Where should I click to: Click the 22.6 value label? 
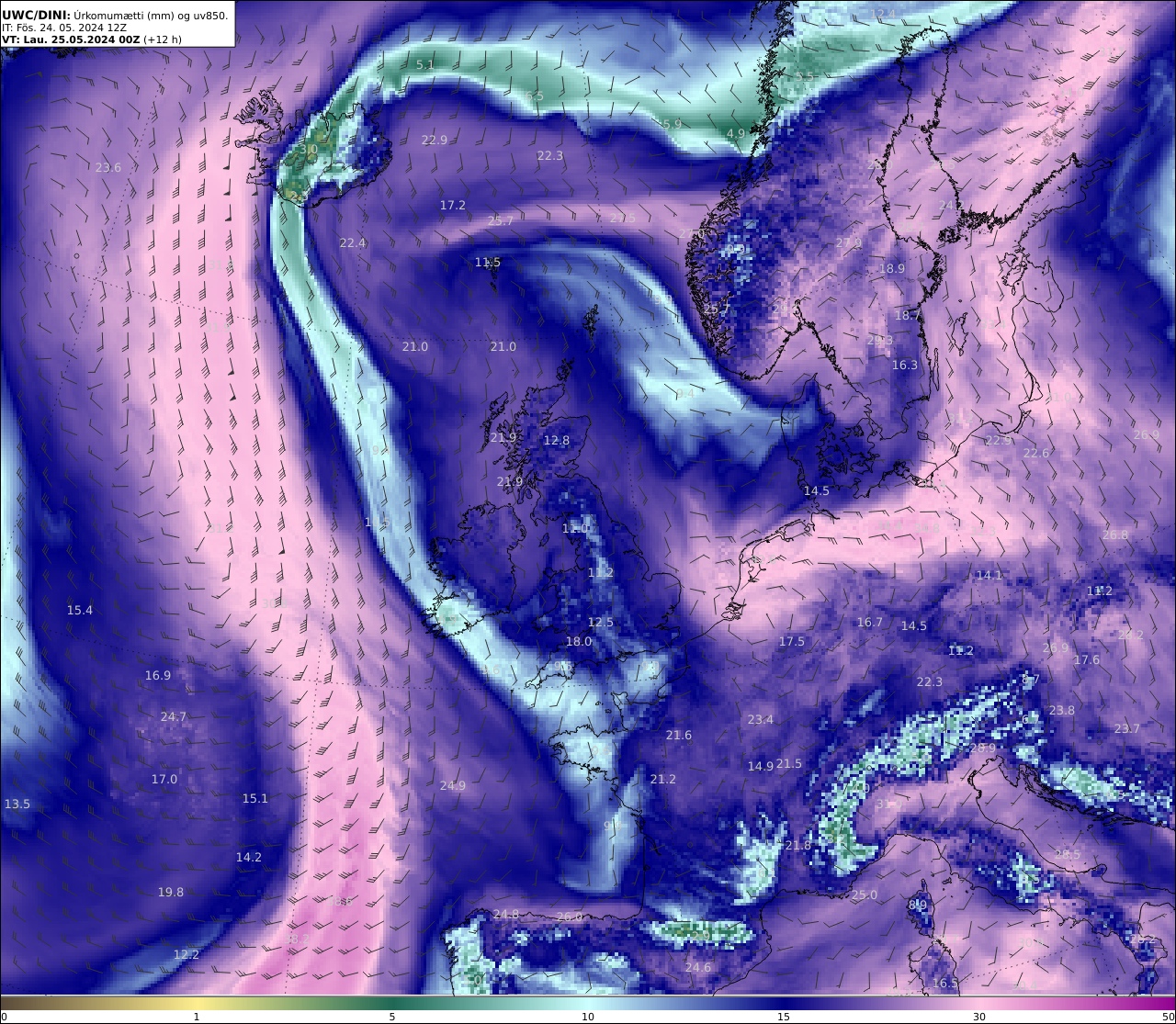tap(1036, 453)
